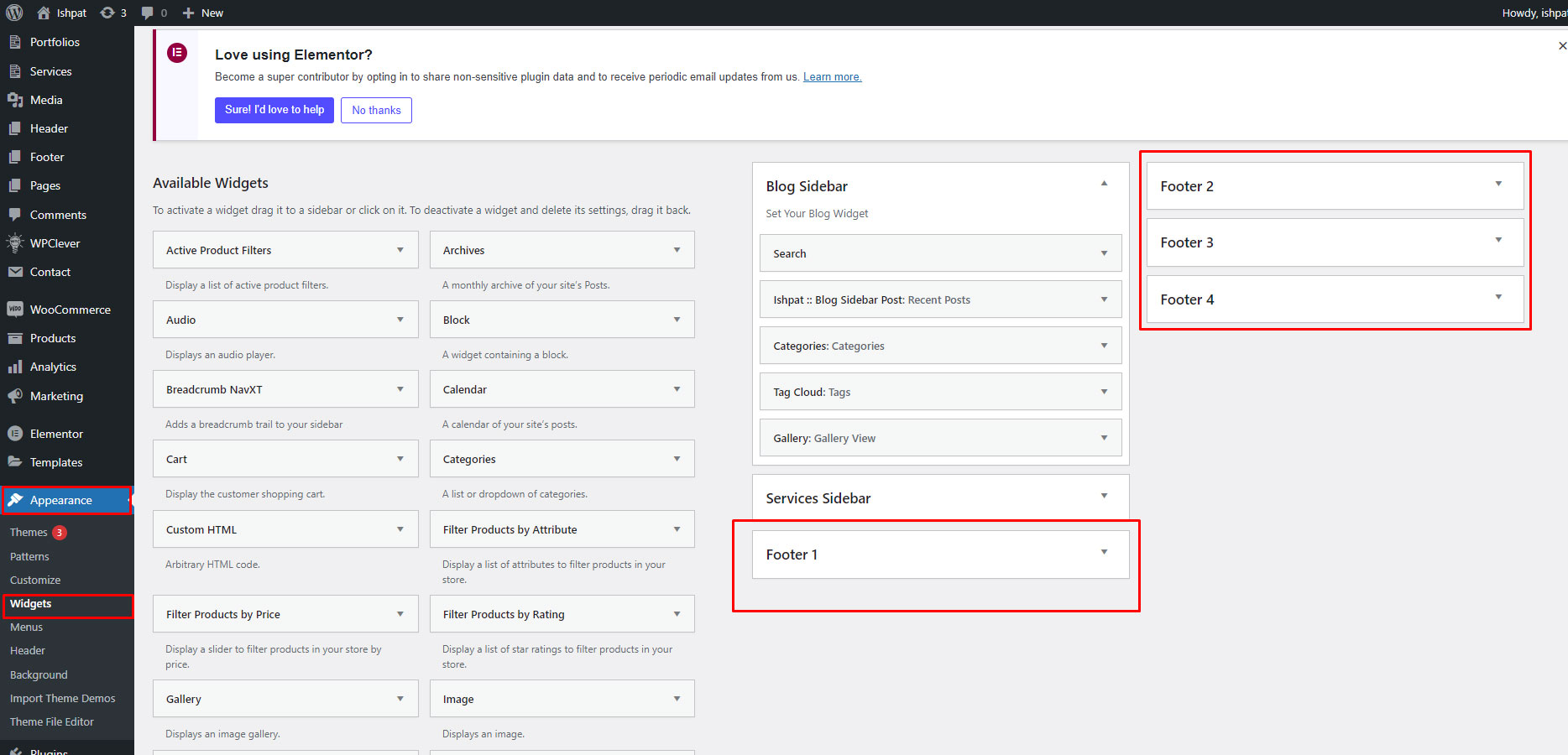Click the comments bubble icon
1568x755 pixels.
tap(148, 13)
